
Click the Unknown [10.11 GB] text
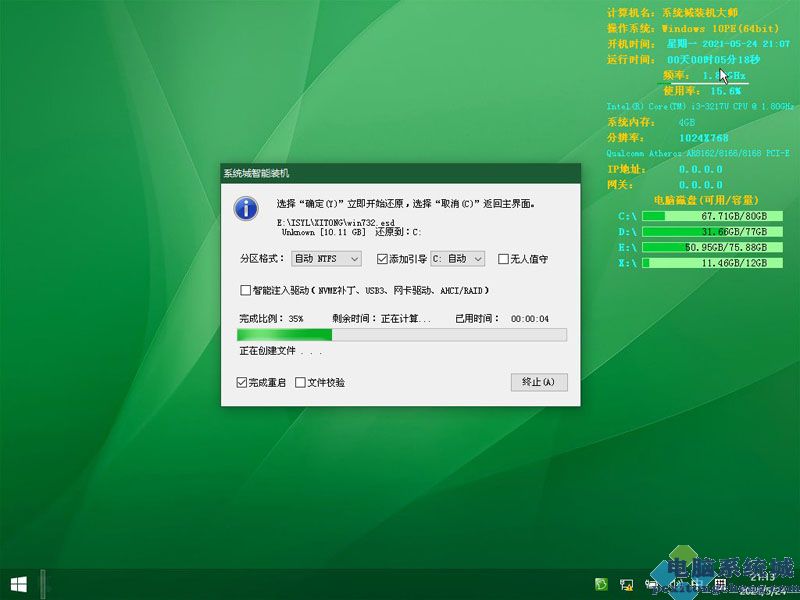[324, 232]
